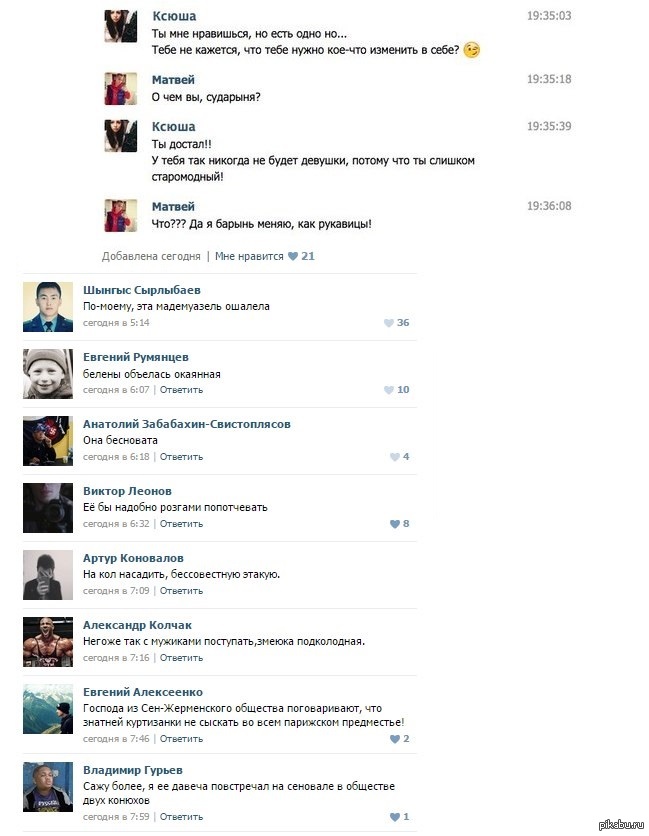This screenshot has width=649, height=836.
Task: Like Евгений Румянцев's comment heart icon
Action: coord(389,390)
